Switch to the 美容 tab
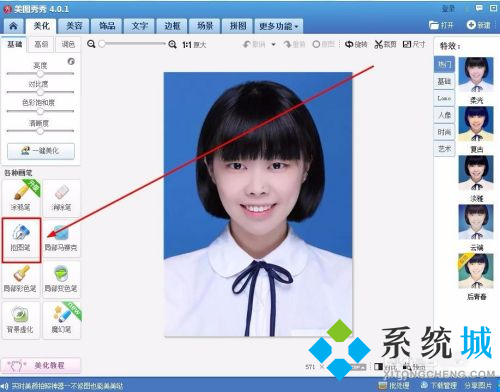 [x=74, y=26]
